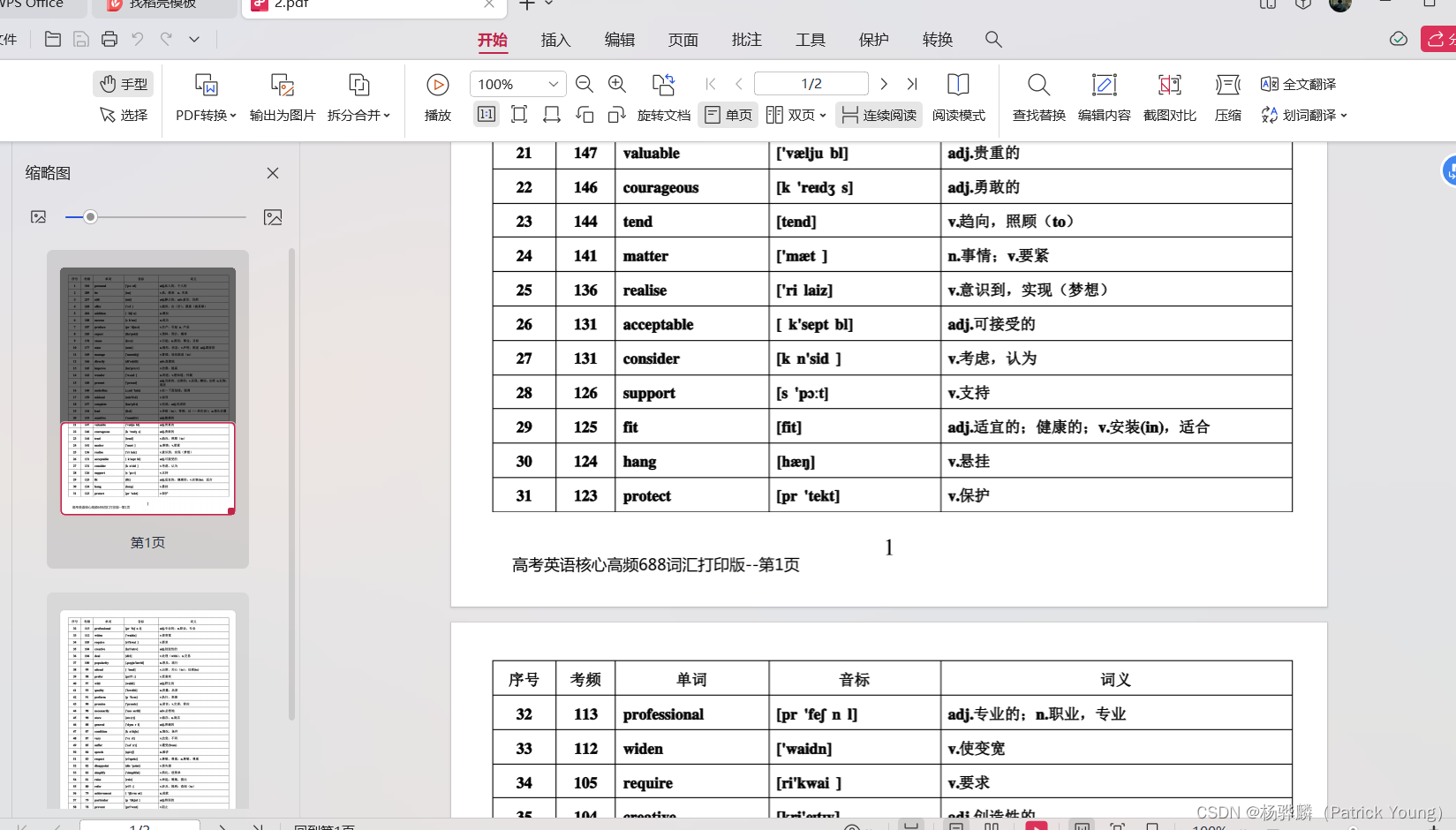Image resolution: width=1456 pixels, height=830 pixels.
Task: Open the 双页 two-page dropdown
Action: tap(796, 115)
